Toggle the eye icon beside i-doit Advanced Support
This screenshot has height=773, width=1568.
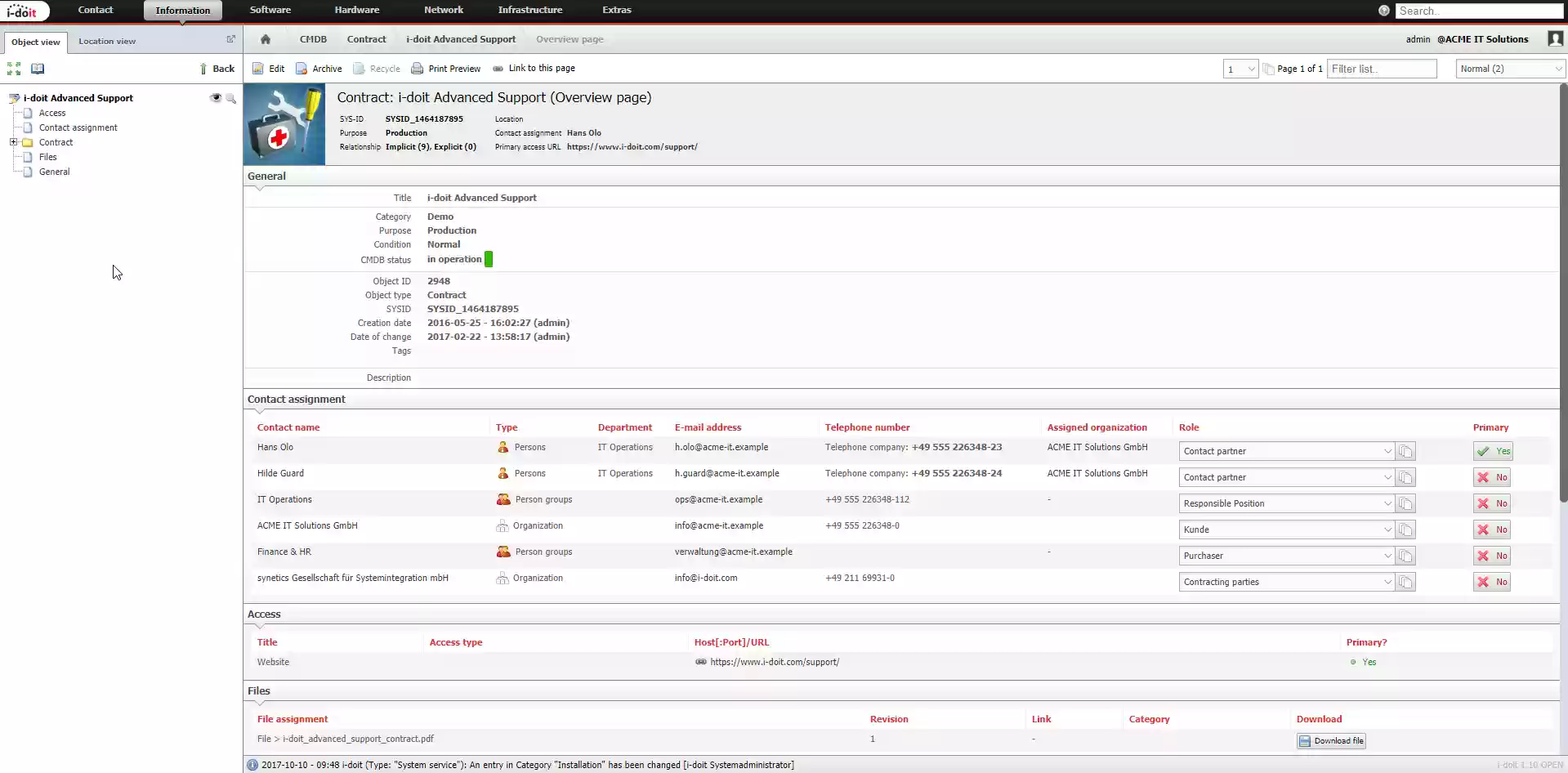215,97
